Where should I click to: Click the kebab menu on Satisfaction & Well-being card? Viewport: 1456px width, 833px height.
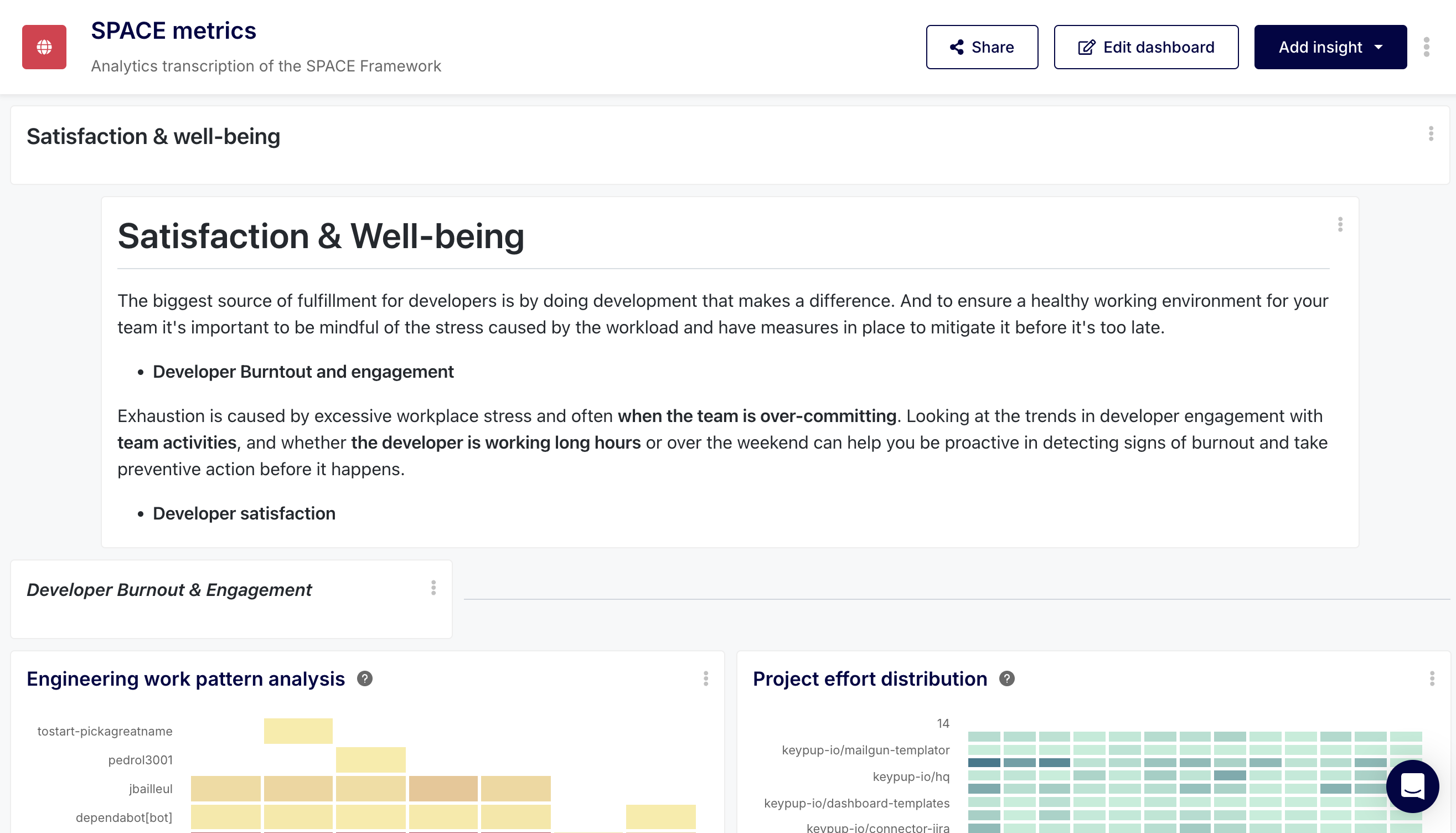[x=1339, y=225]
